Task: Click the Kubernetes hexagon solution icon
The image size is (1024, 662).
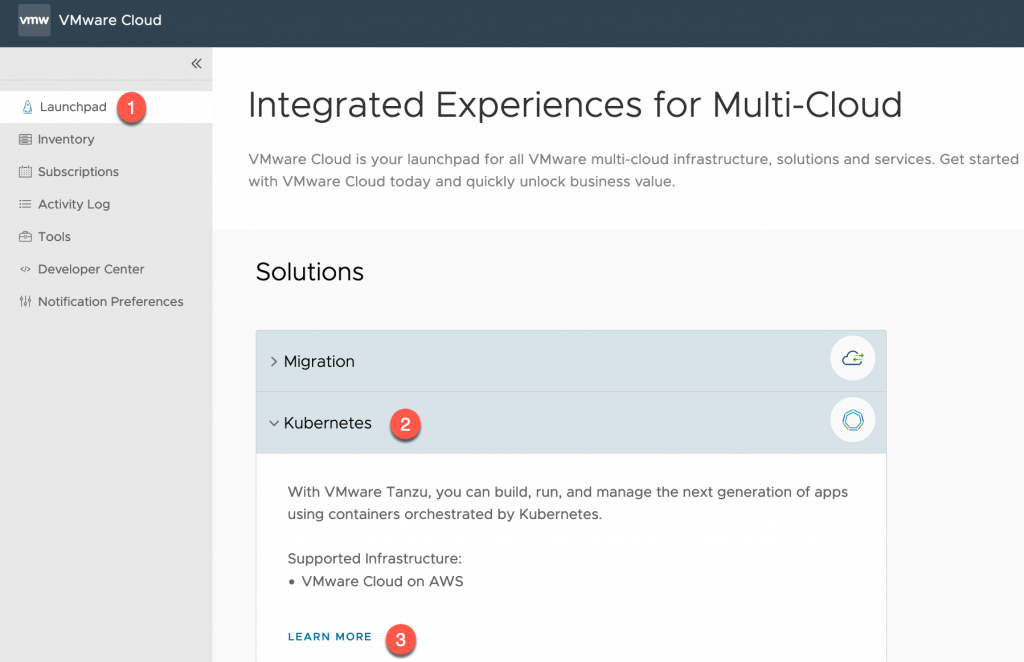Action: (852, 420)
